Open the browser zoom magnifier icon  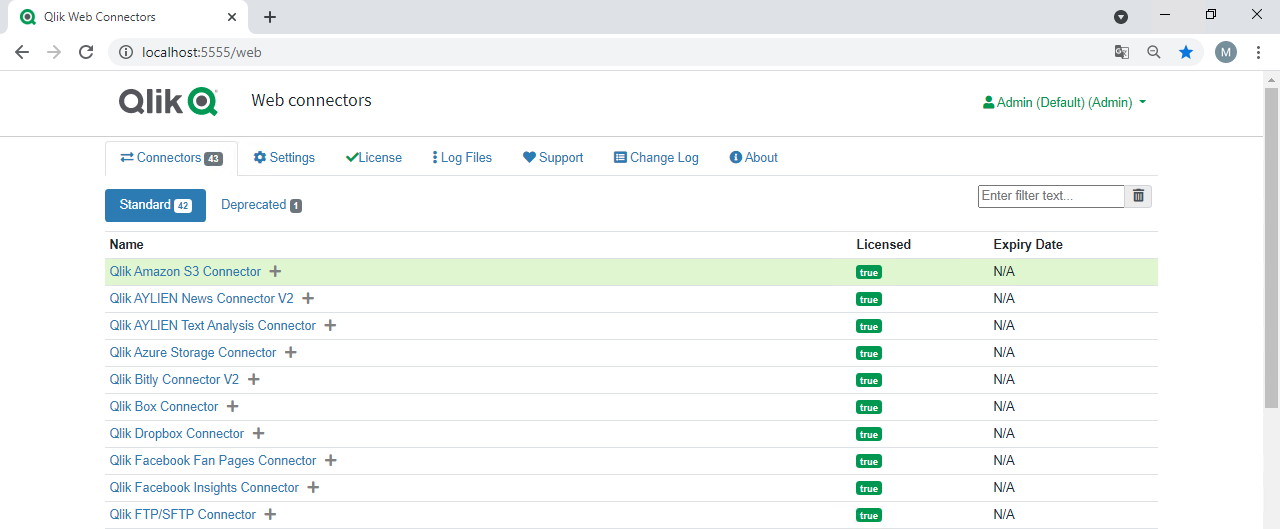(1154, 52)
